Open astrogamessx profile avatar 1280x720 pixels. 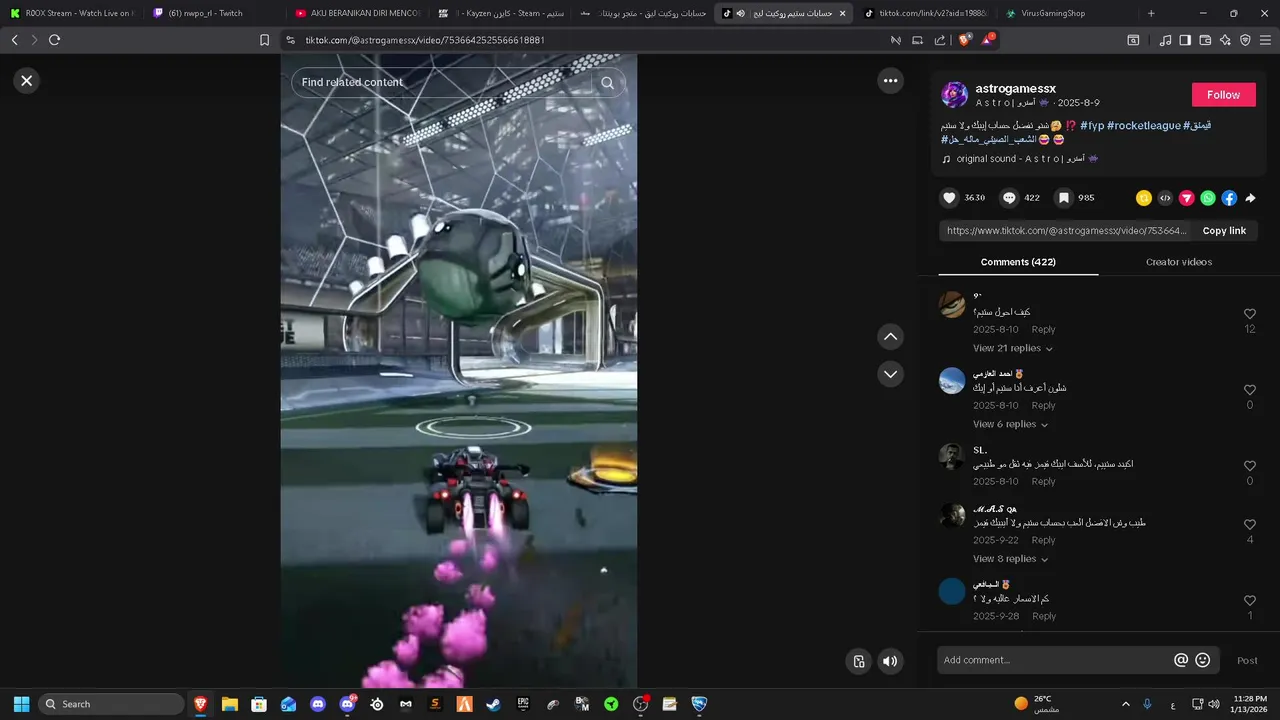pyautogui.click(x=954, y=95)
